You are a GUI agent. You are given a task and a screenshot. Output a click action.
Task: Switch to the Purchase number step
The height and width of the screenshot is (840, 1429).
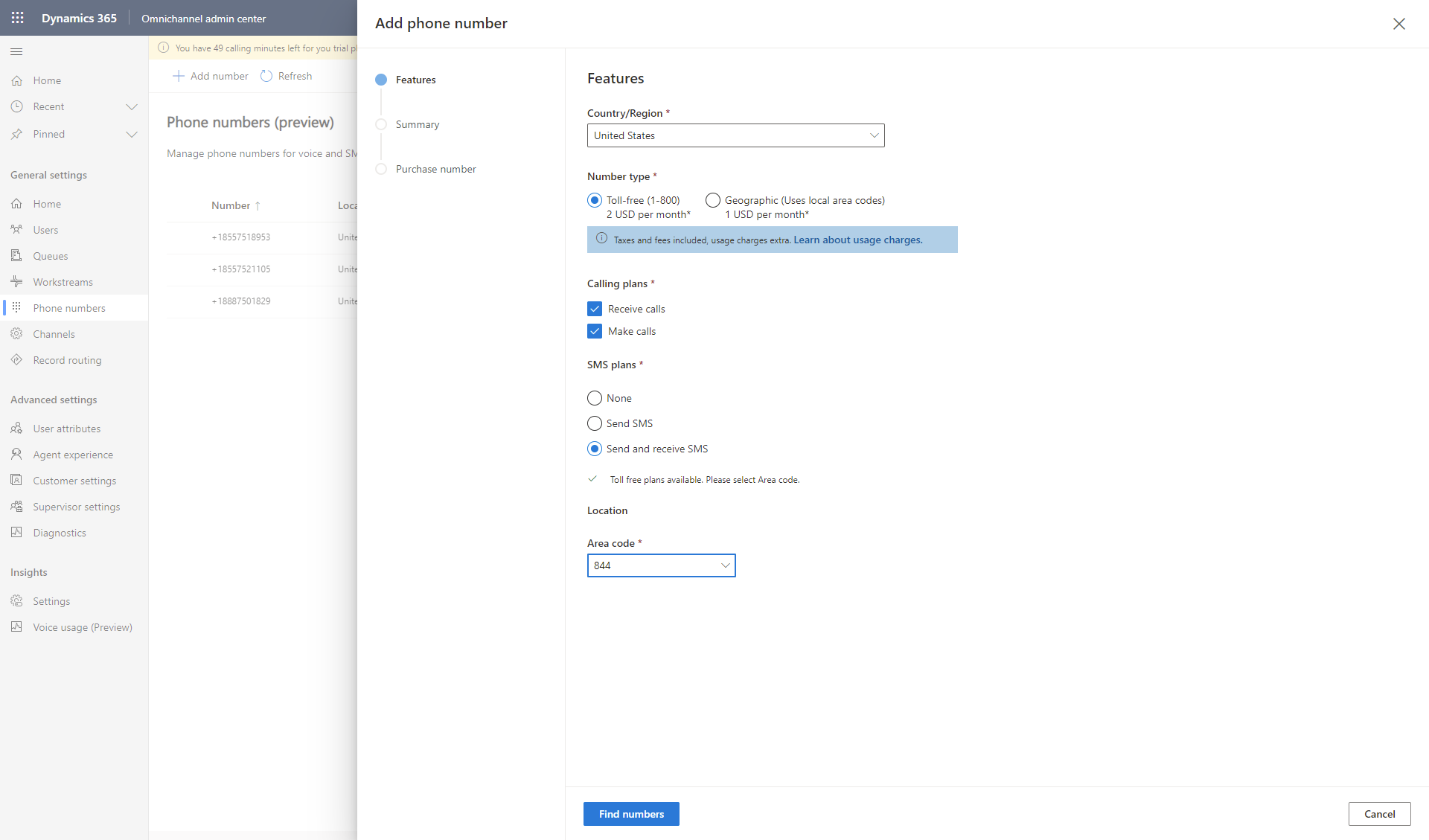pos(436,168)
